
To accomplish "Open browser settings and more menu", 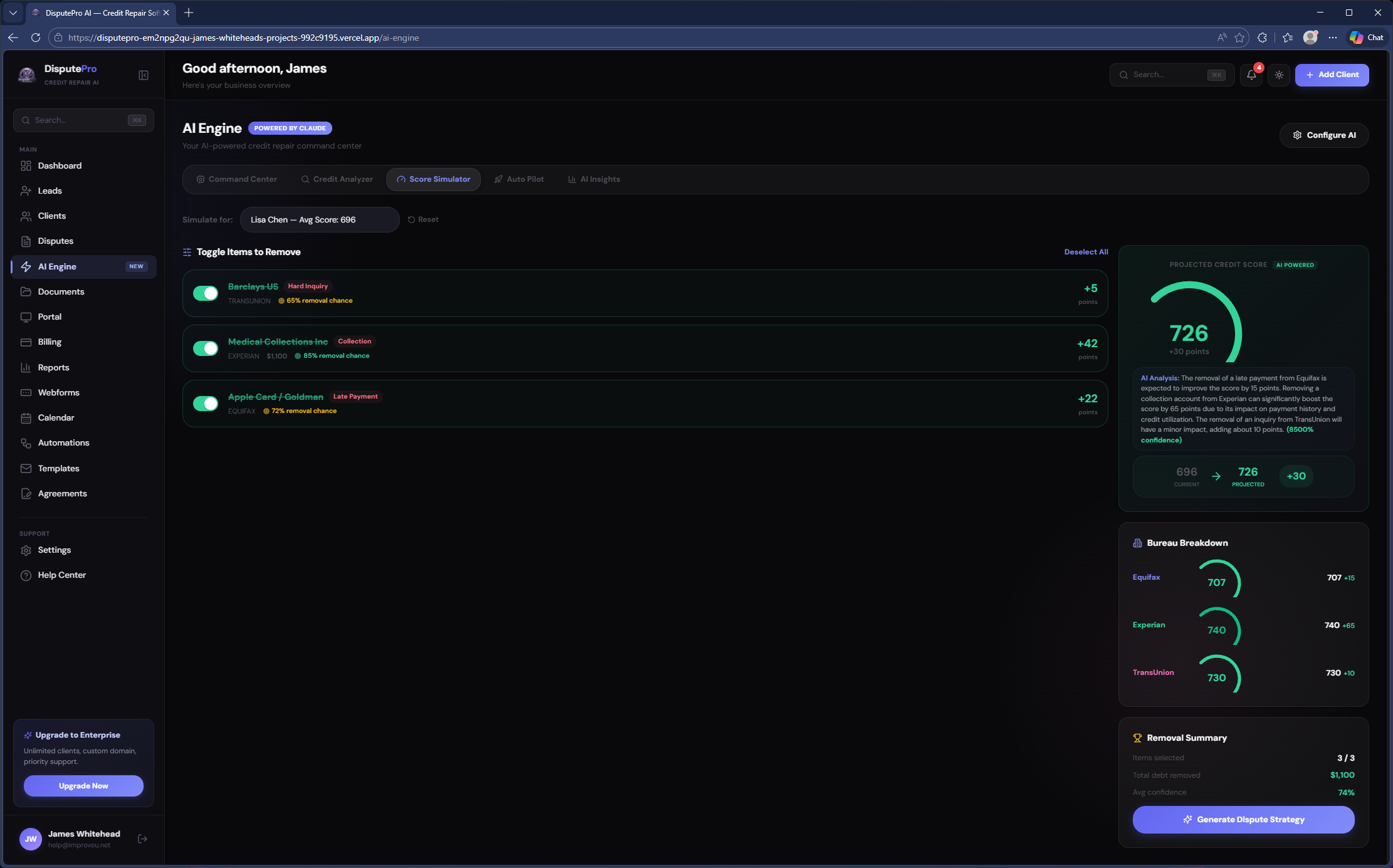I will point(1332,38).
